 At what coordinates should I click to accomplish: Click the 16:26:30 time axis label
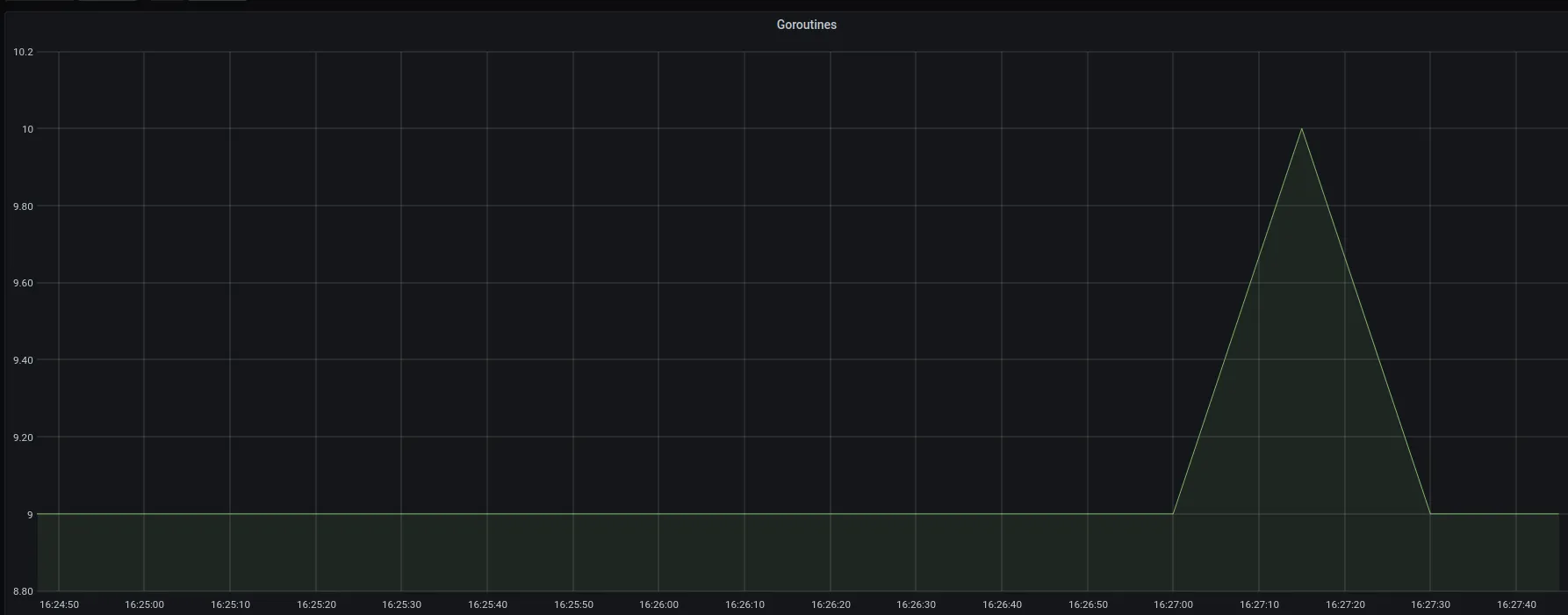click(x=916, y=604)
